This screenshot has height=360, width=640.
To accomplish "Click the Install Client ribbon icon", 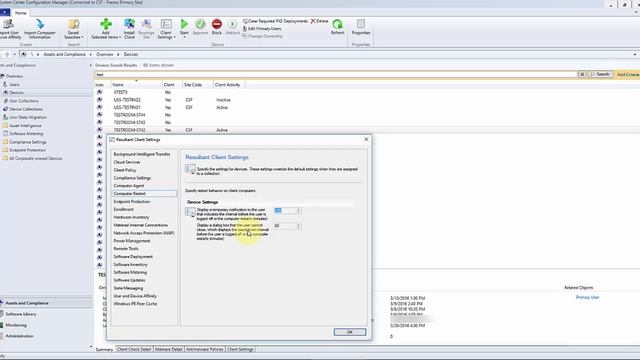I will (x=129, y=29).
